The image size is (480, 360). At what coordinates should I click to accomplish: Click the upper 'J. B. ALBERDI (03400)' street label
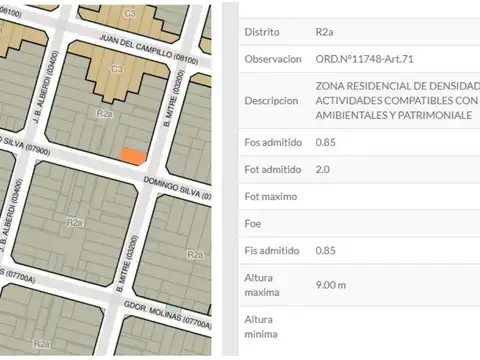(46, 86)
